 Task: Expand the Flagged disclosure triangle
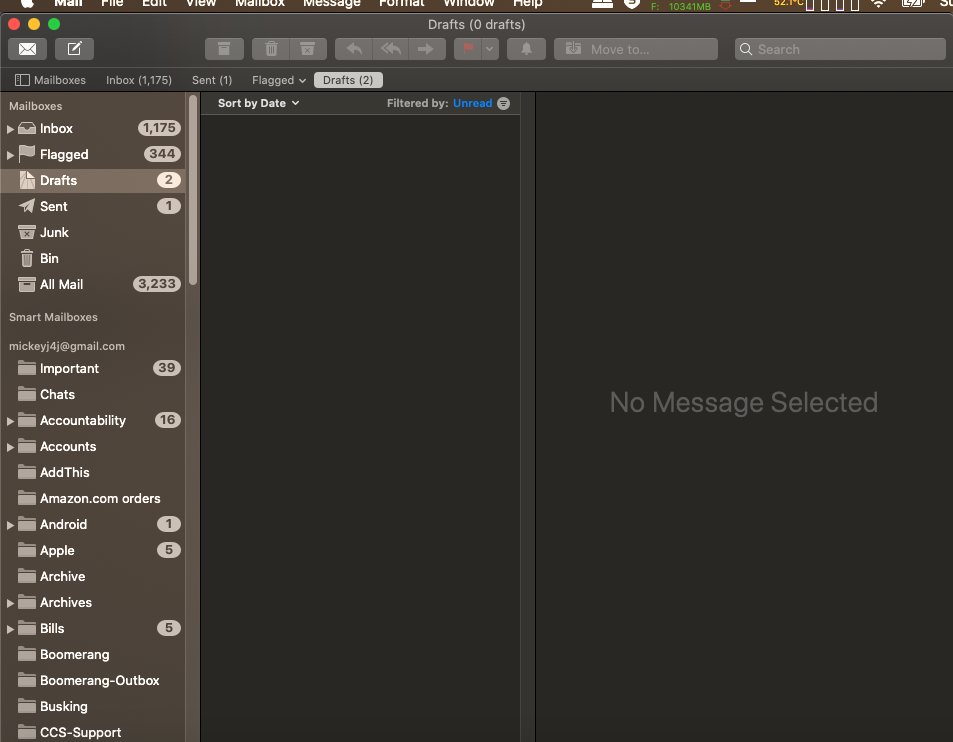tap(10, 155)
